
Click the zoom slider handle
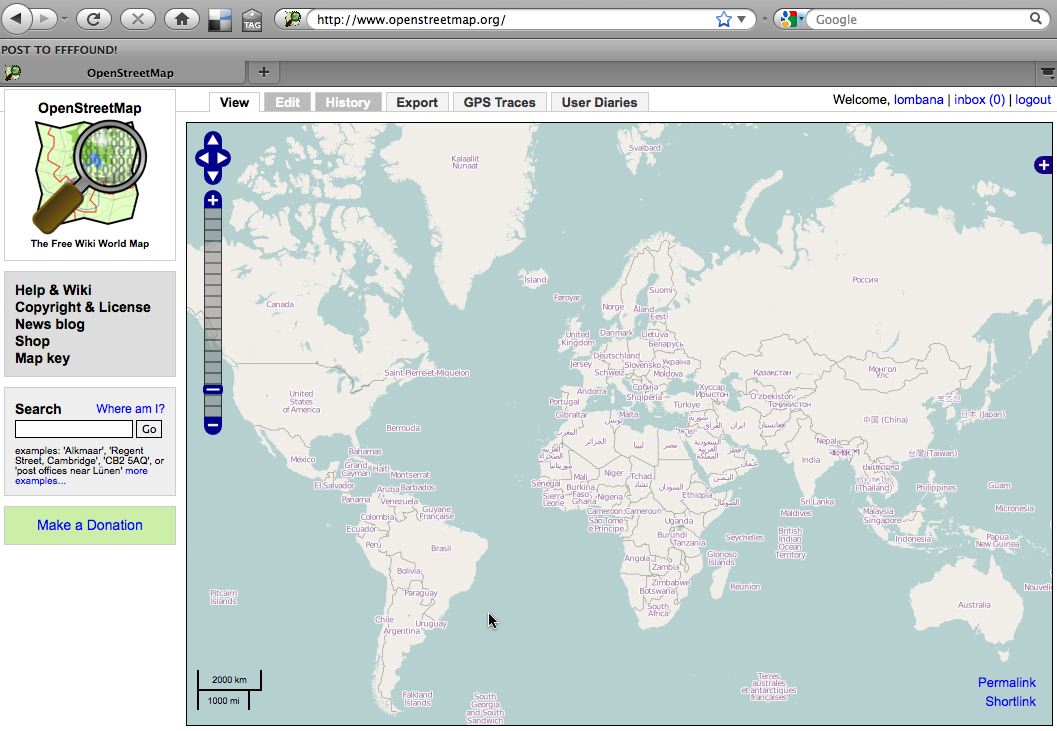213,390
